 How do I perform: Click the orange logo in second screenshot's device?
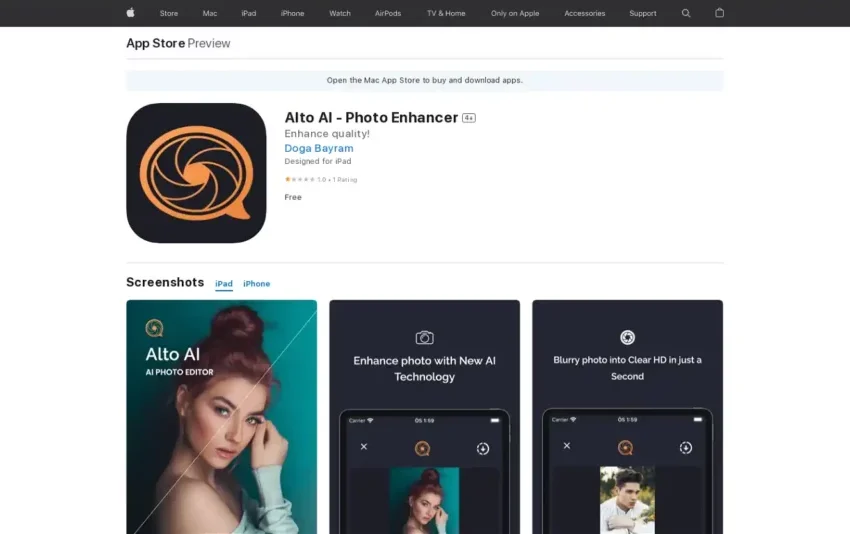pyautogui.click(x=422, y=448)
